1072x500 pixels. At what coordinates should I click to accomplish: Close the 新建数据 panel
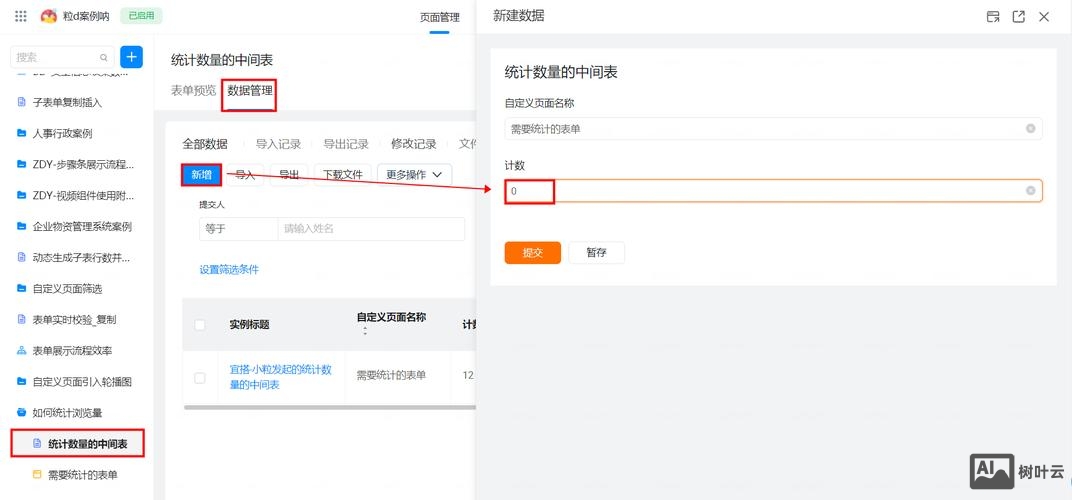tap(1044, 16)
